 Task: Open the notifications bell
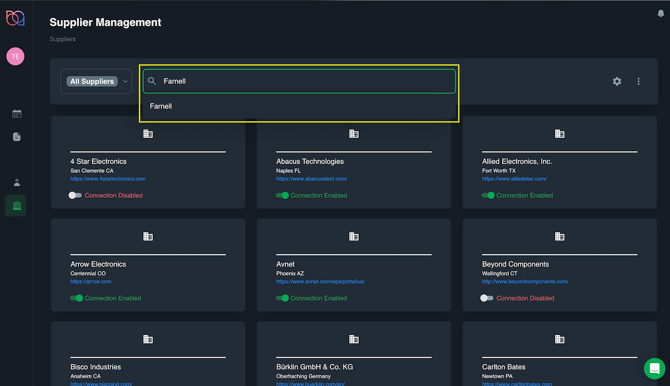pos(661,13)
